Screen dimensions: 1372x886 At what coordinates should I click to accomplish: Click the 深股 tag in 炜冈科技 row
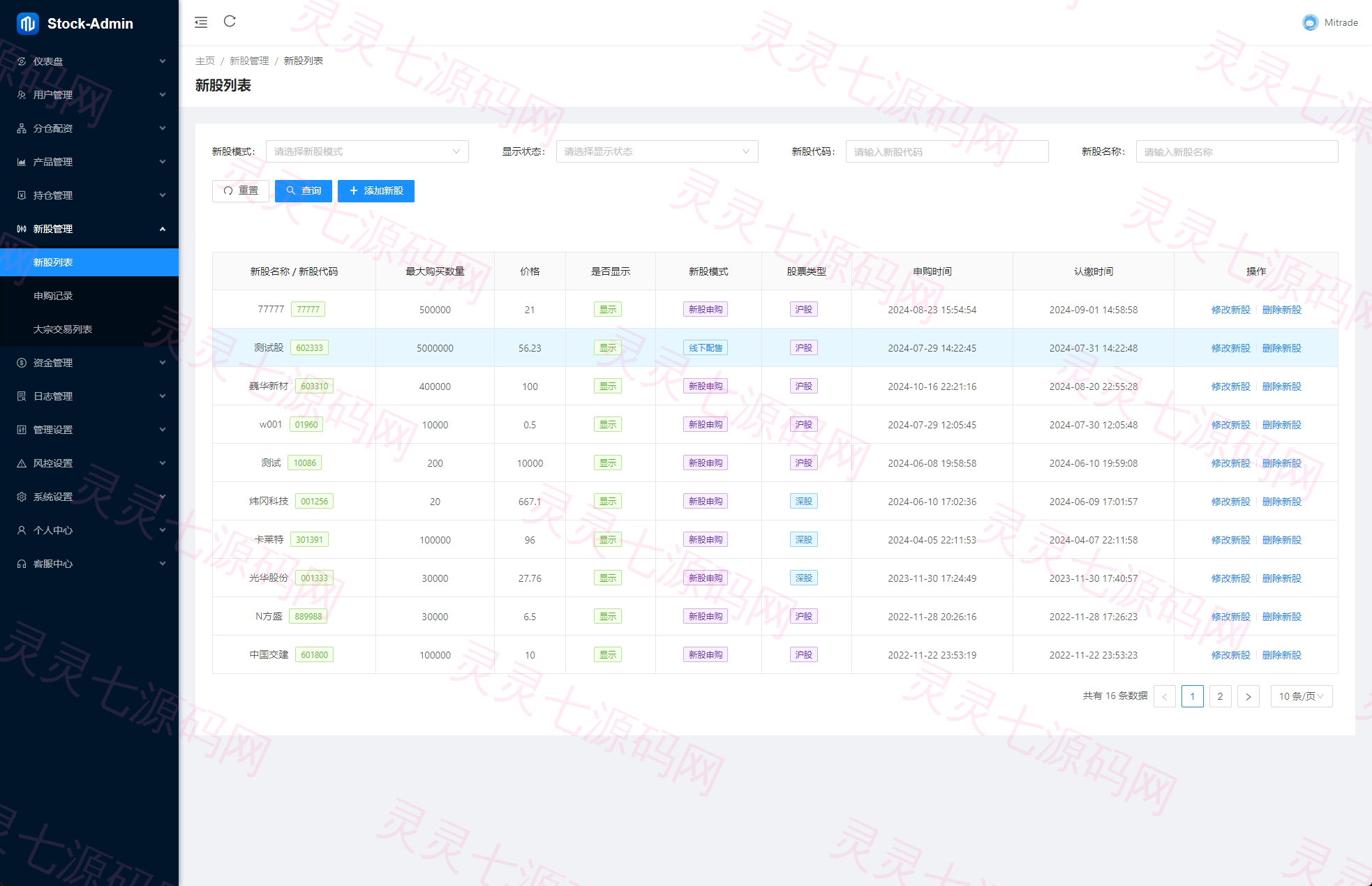tap(804, 502)
